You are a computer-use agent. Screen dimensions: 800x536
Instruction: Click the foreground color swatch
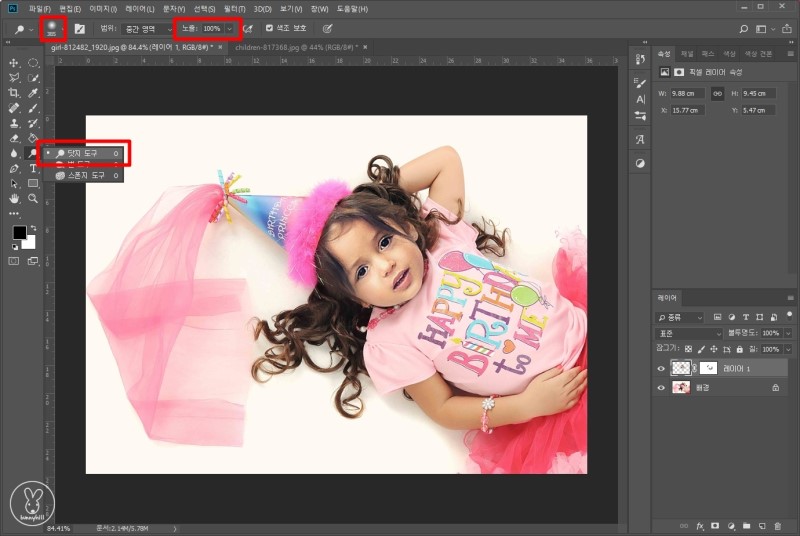tap(19, 233)
